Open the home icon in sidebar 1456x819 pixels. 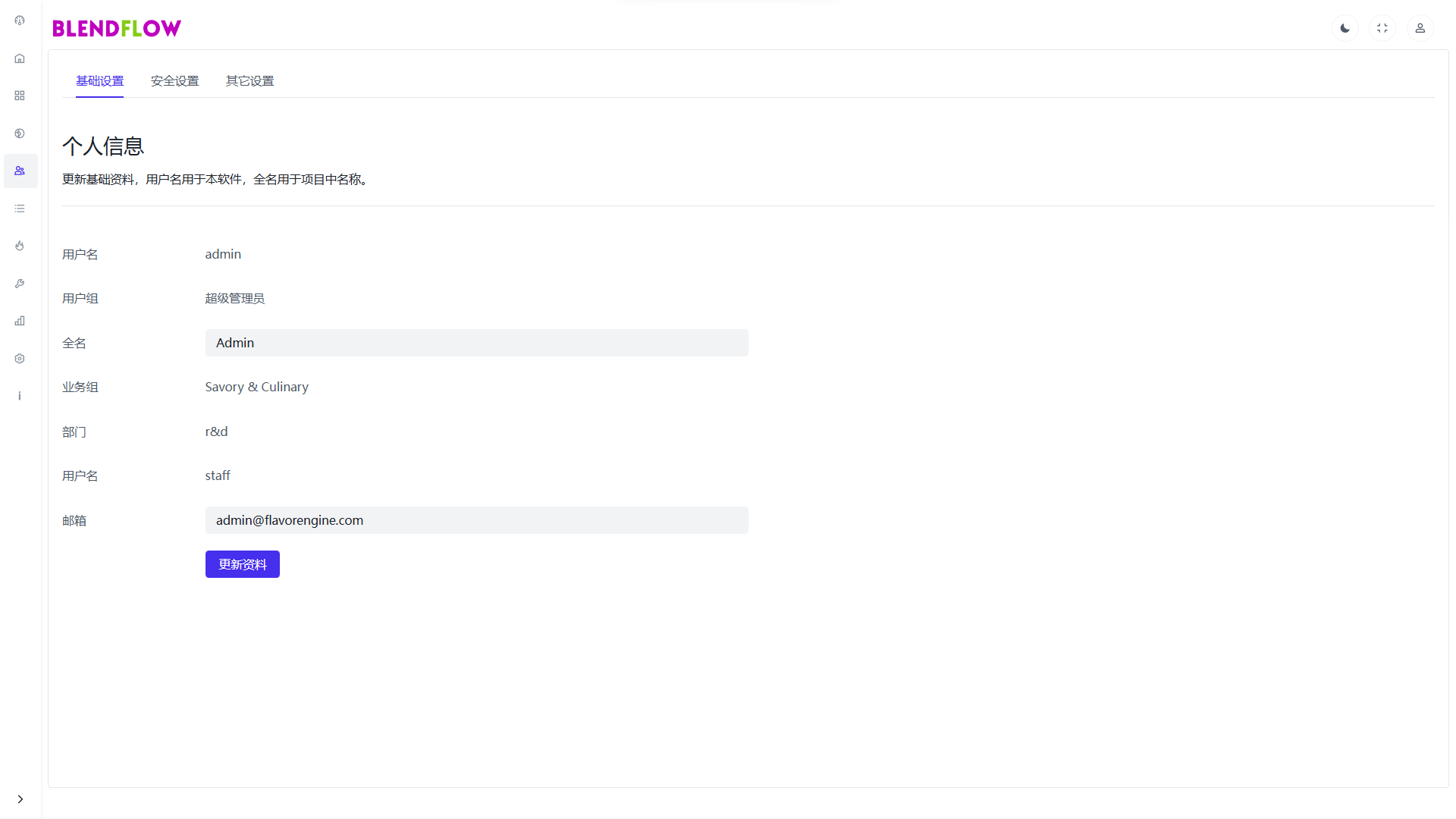point(20,58)
